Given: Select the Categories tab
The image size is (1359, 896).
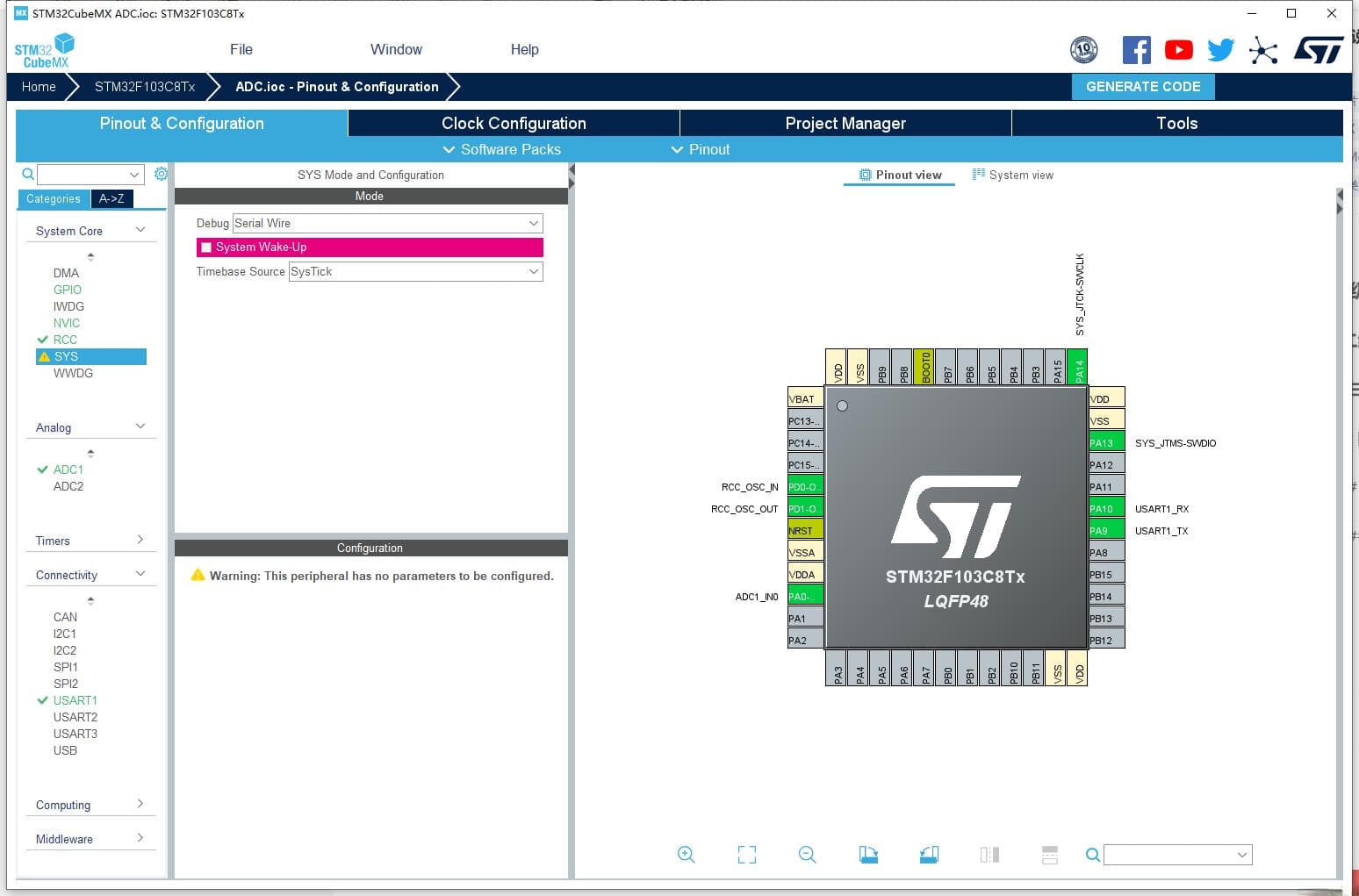Looking at the screenshot, I should (54, 198).
